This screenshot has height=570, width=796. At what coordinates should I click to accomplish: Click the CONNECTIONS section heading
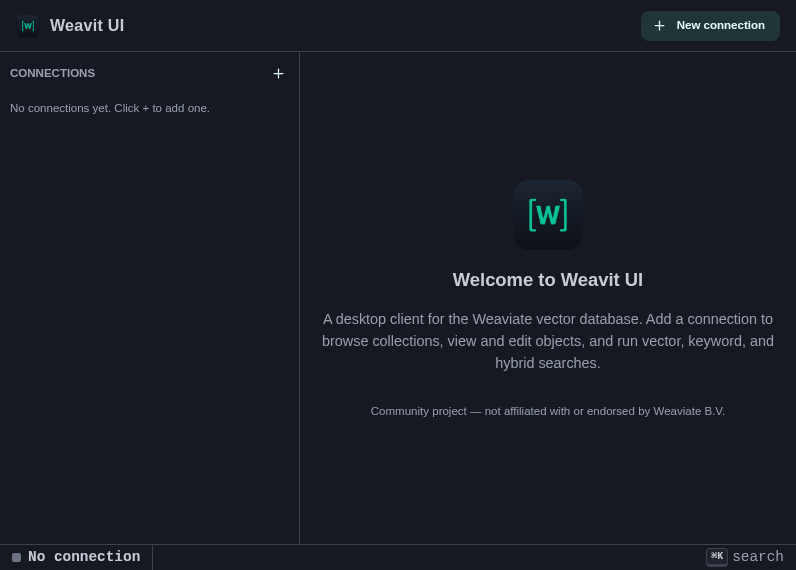tap(52, 73)
